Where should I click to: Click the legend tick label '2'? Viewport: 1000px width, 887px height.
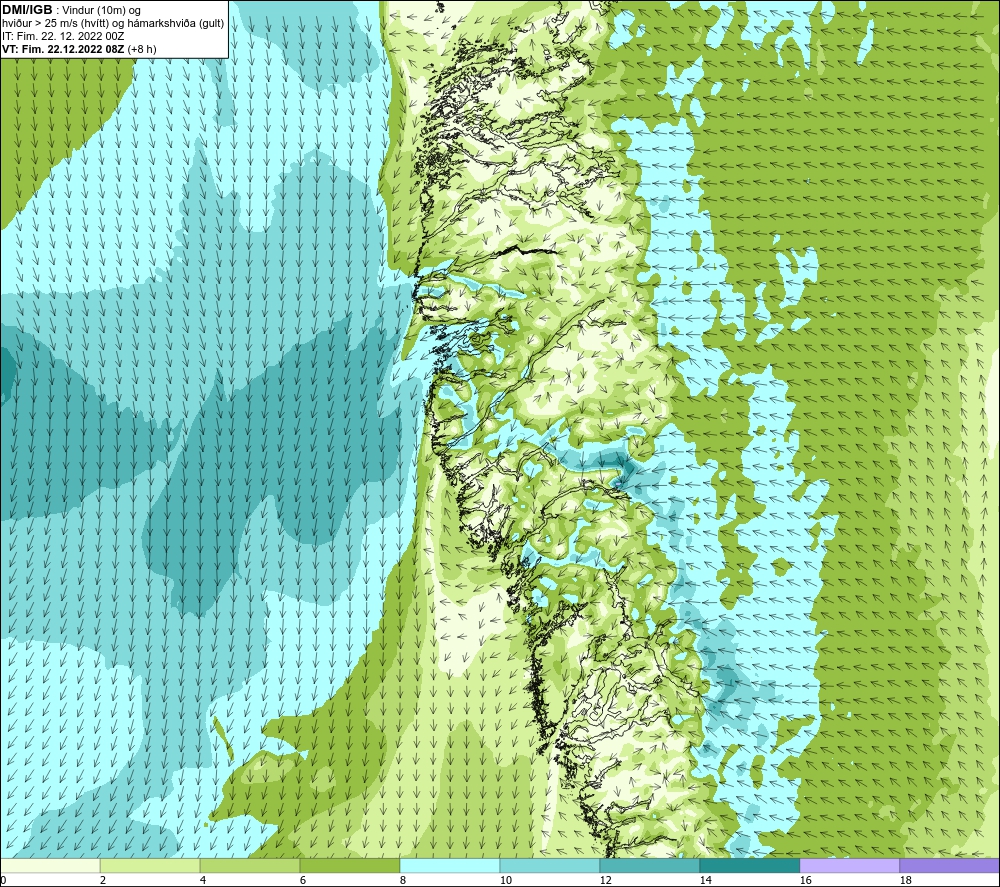click(103, 880)
